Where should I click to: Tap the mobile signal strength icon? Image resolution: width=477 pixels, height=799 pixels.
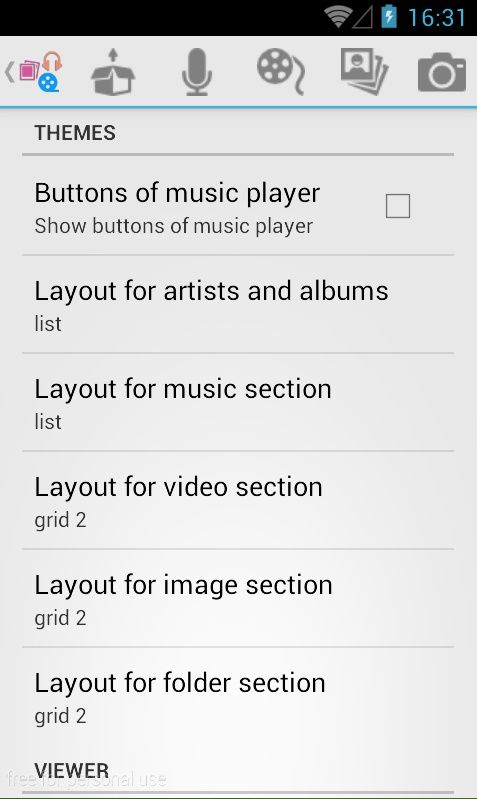[362, 18]
